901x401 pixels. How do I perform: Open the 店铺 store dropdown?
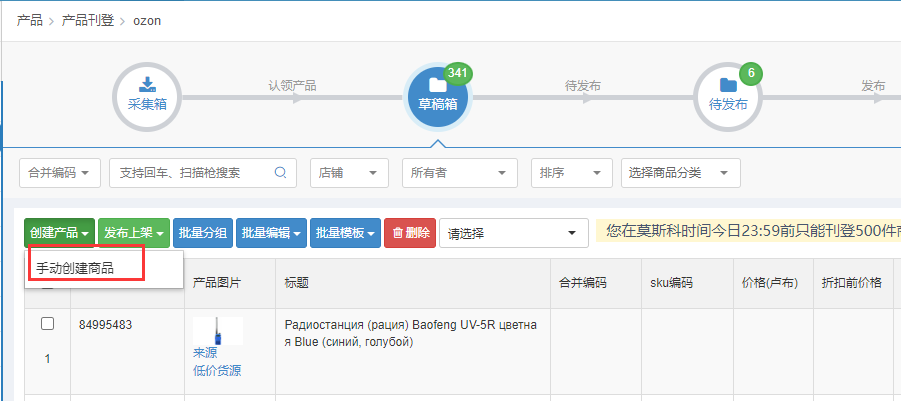click(x=349, y=173)
